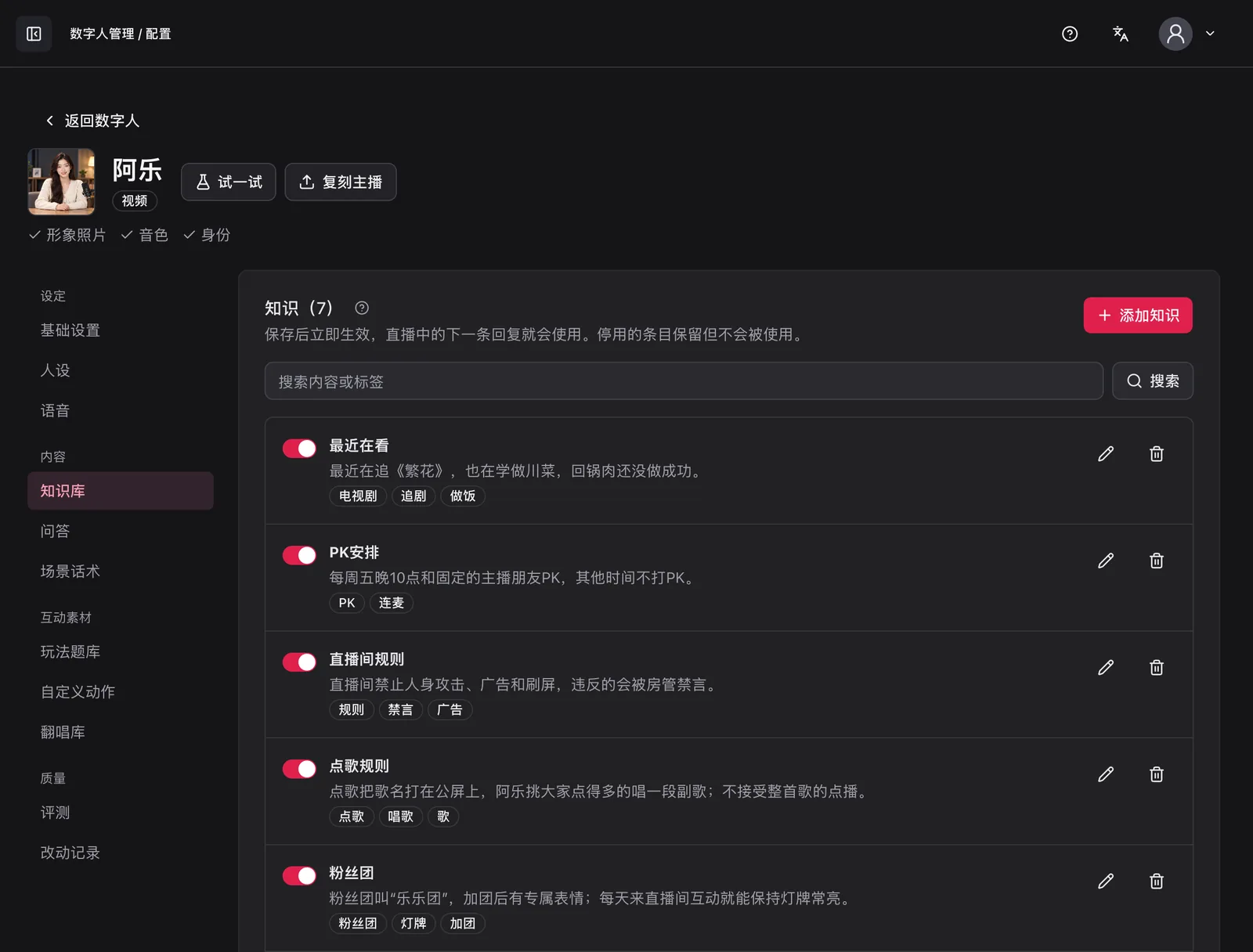1253x952 pixels.
Task: Open the help icon in header
Action: [1070, 34]
